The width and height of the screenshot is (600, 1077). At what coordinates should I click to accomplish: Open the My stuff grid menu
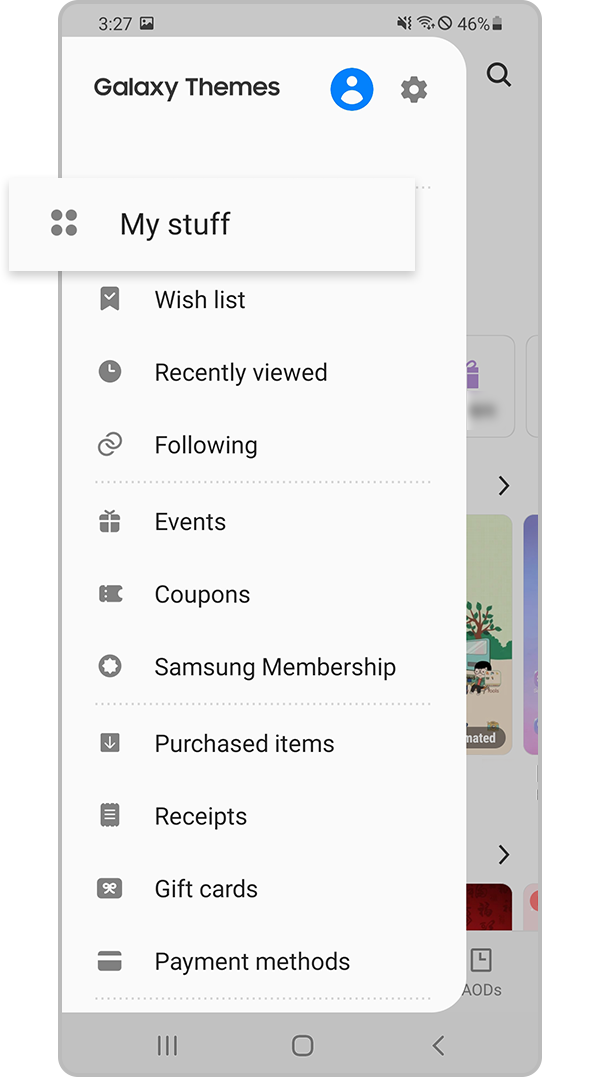tap(64, 223)
